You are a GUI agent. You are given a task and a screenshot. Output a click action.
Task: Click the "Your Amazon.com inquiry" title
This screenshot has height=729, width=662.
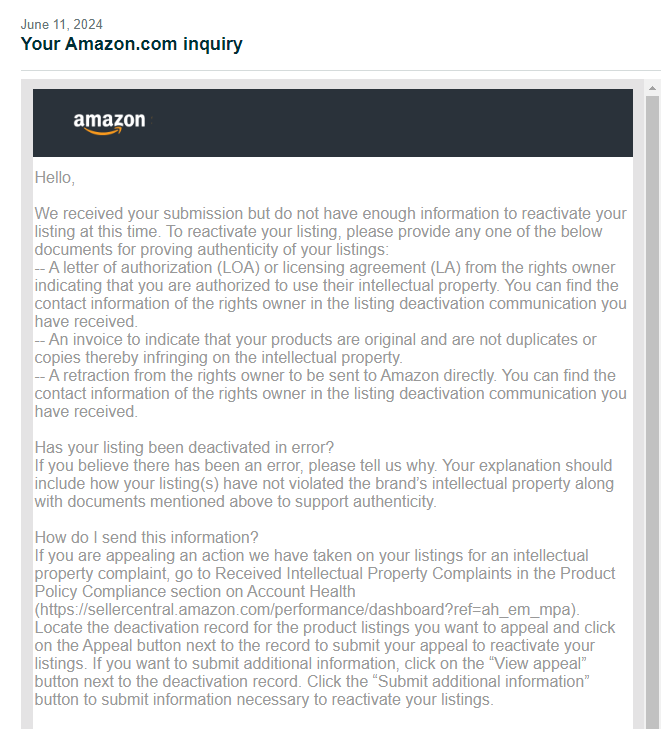(132, 44)
